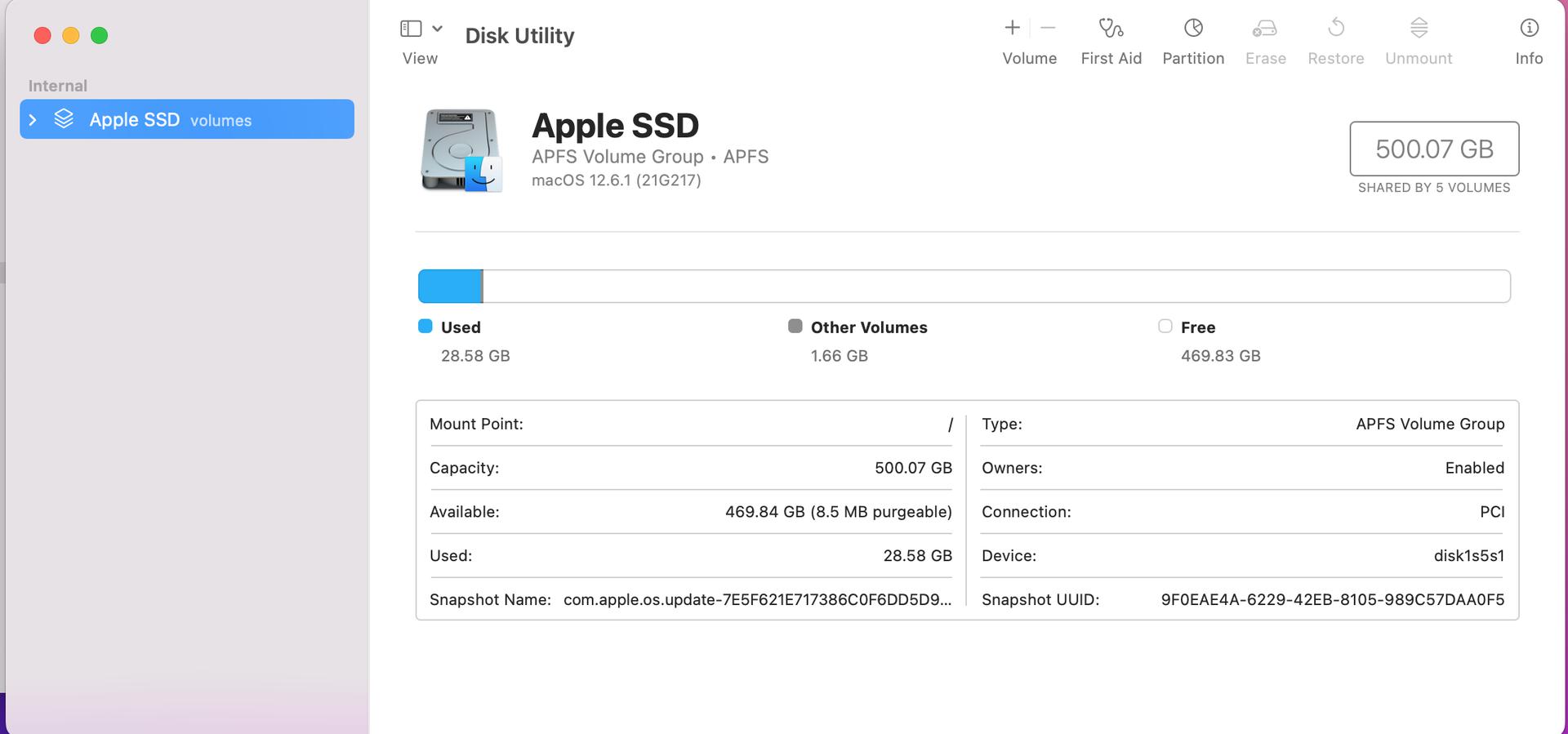Click the First Aid stethoscope icon

pos(1111,29)
